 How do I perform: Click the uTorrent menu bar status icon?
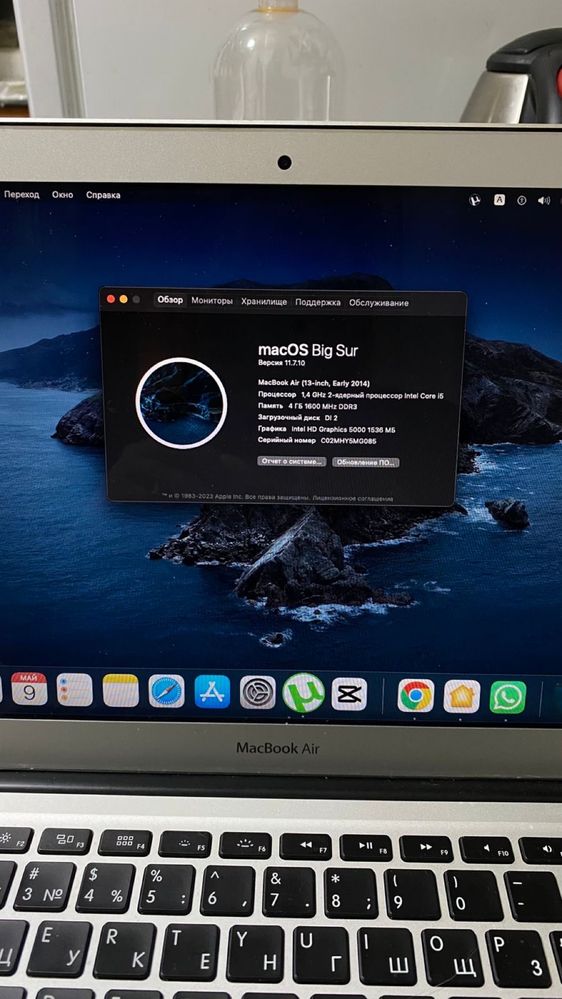[475, 200]
